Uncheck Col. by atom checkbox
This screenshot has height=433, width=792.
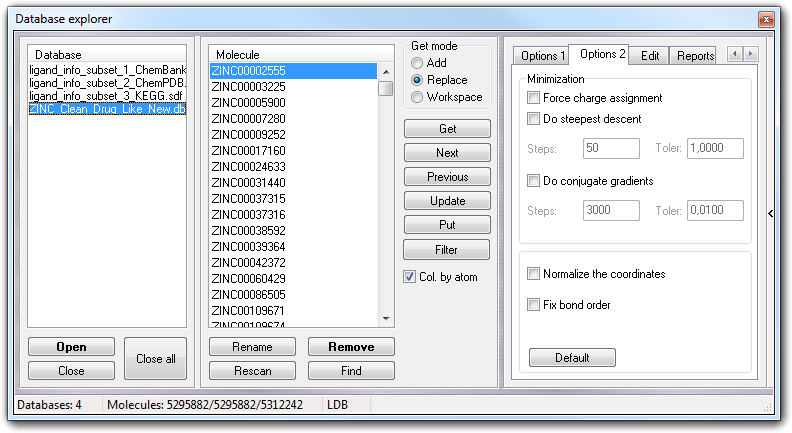410,277
